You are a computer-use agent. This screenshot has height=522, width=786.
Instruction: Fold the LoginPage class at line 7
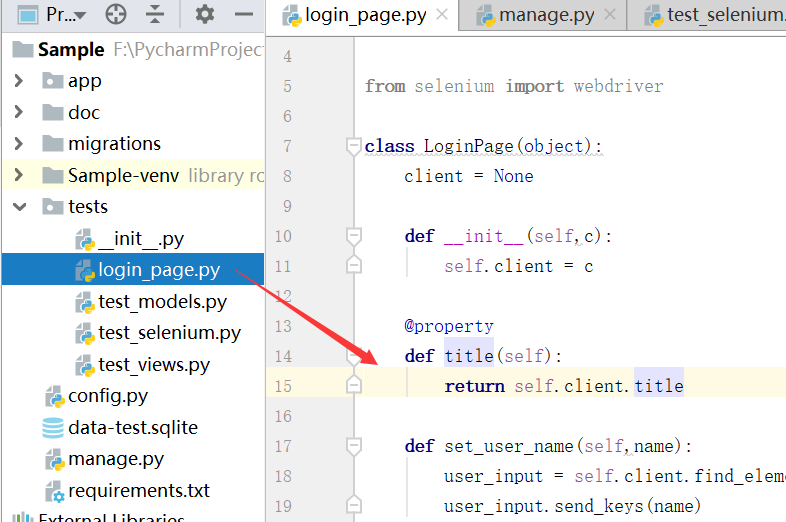[353, 146]
